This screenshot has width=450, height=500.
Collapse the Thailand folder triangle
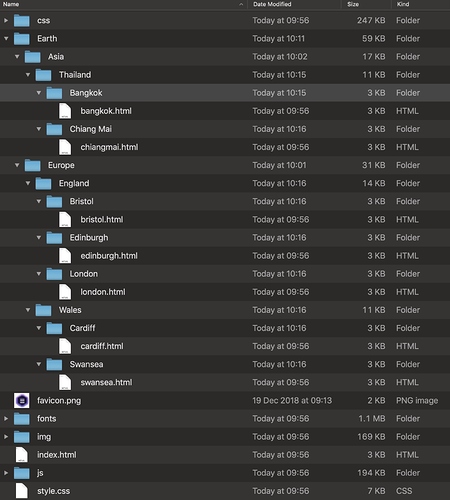[x=28, y=75]
